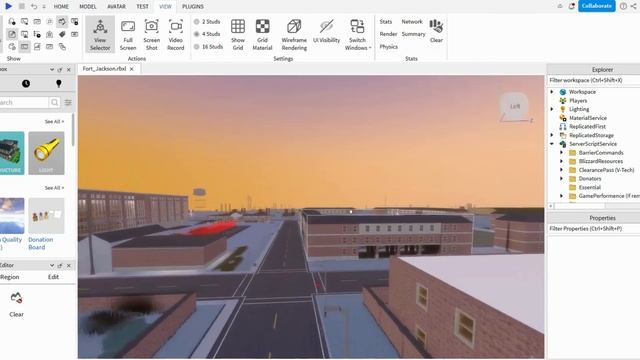640x360 pixels.
Task: Select the 16 Studs grid option
Action: [209, 47]
